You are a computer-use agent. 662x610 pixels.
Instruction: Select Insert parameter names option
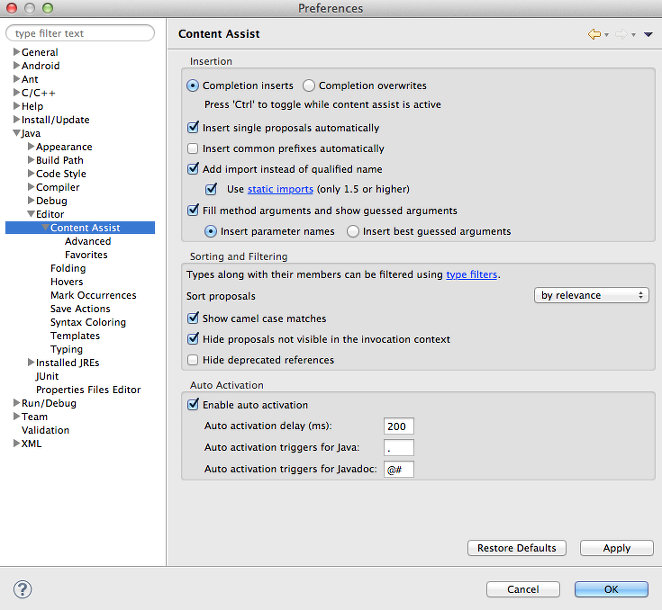(x=210, y=231)
